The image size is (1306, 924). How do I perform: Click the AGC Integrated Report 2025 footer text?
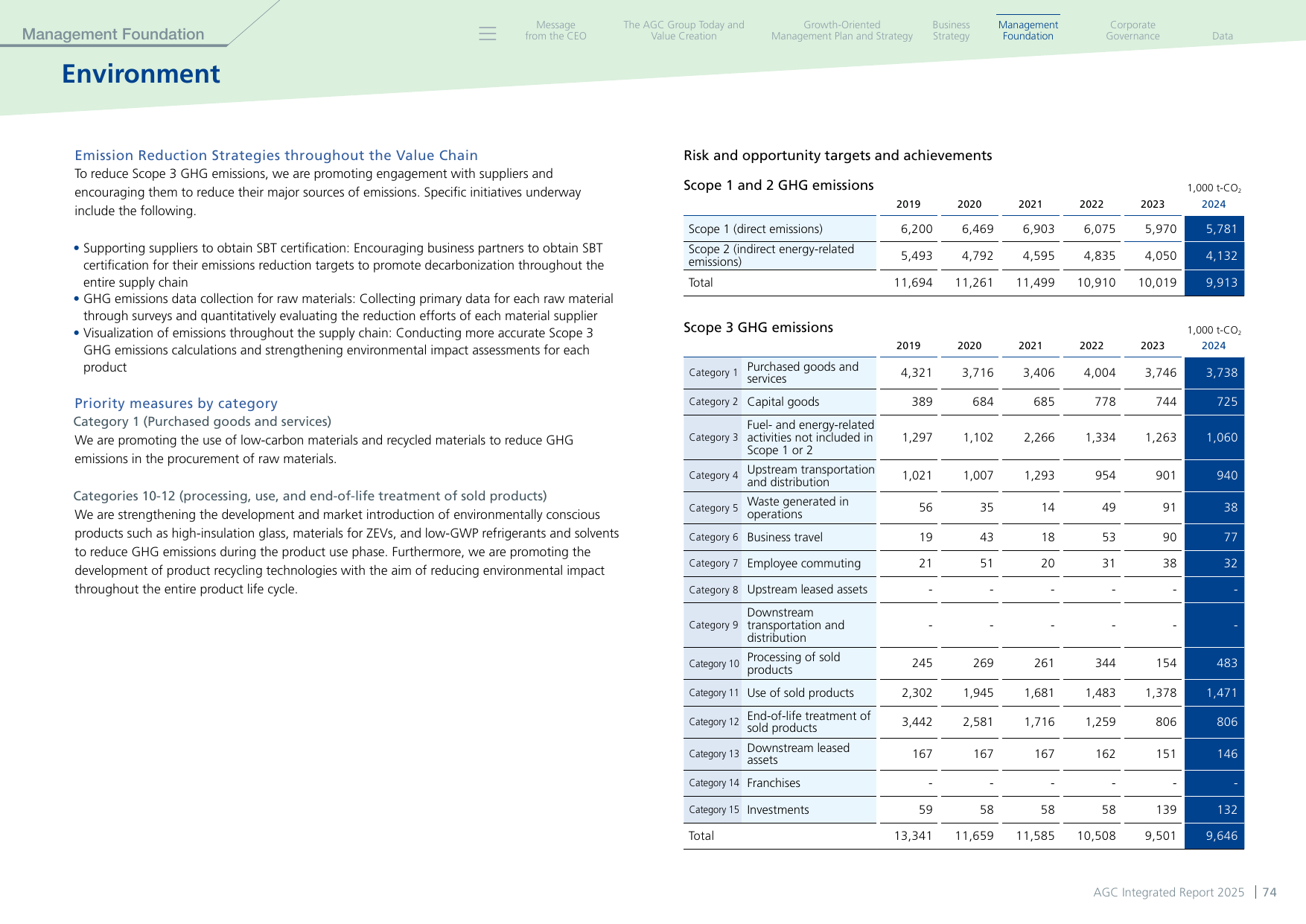tap(1168, 892)
